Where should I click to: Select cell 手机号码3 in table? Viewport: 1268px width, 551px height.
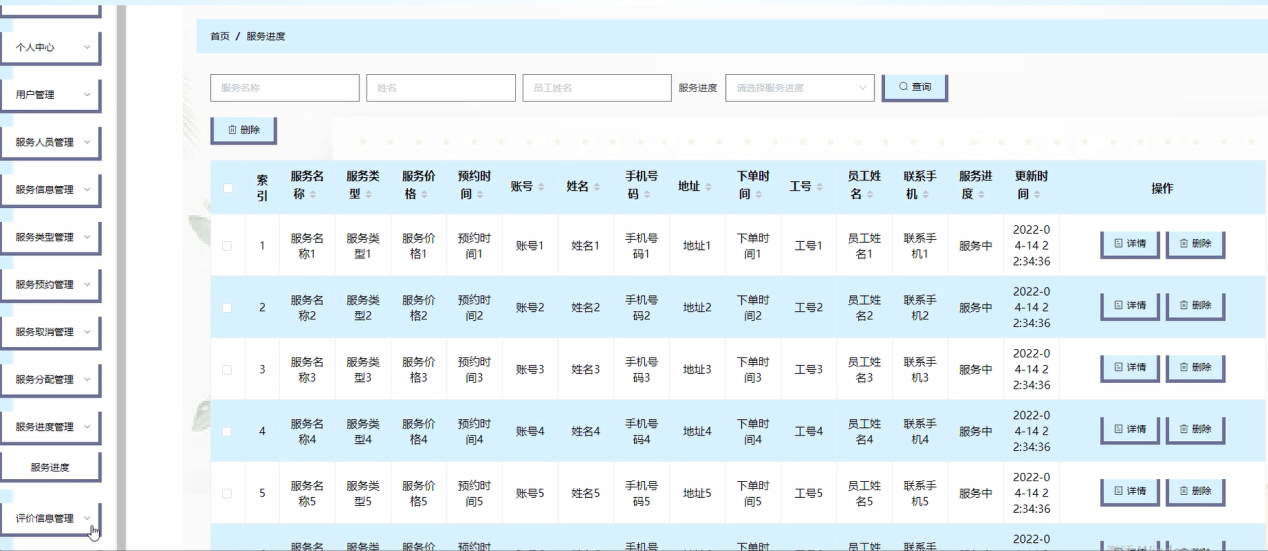pyautogui.click(x=642, y=370)
